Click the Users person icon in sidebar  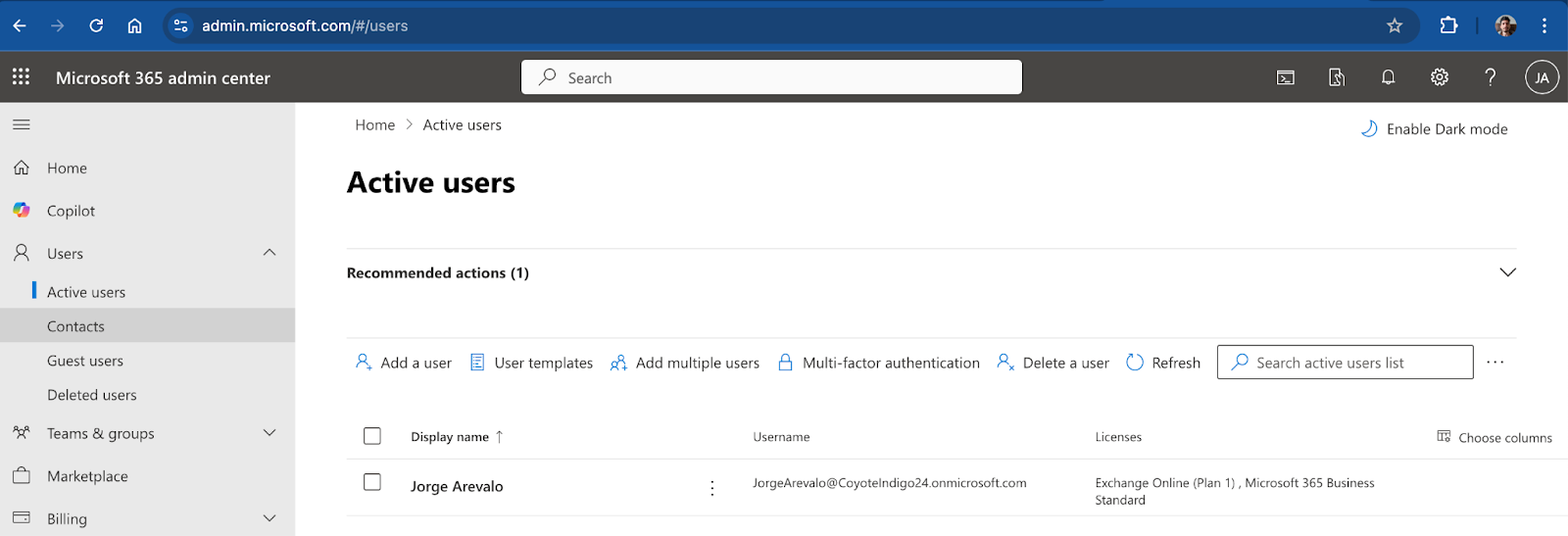point(22,253)
